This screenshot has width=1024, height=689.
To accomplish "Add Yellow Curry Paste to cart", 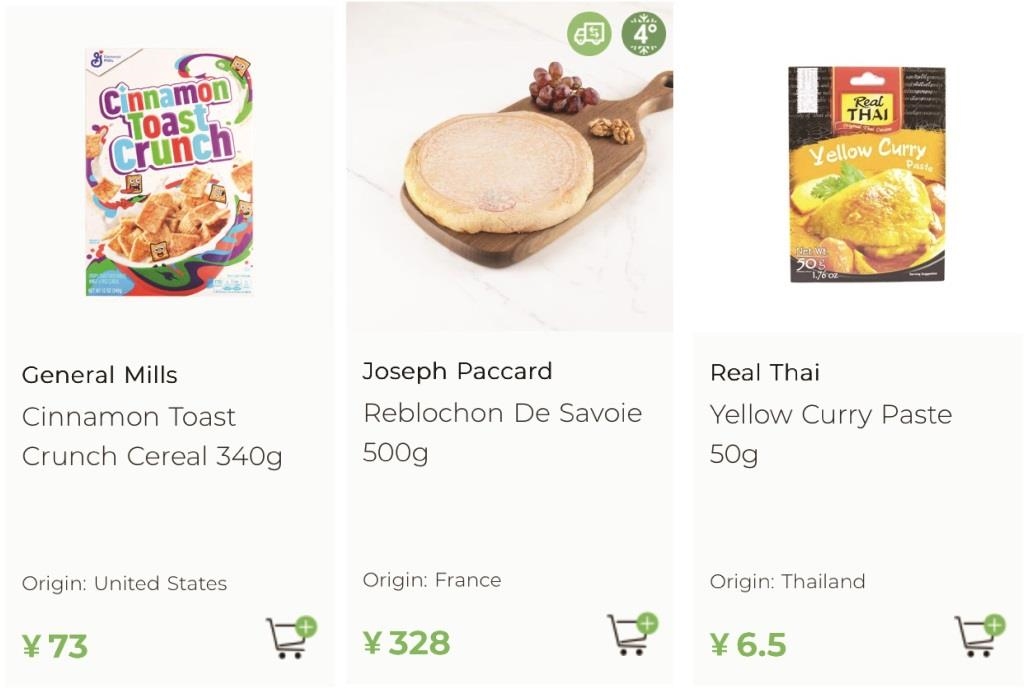I will point(980,635).
